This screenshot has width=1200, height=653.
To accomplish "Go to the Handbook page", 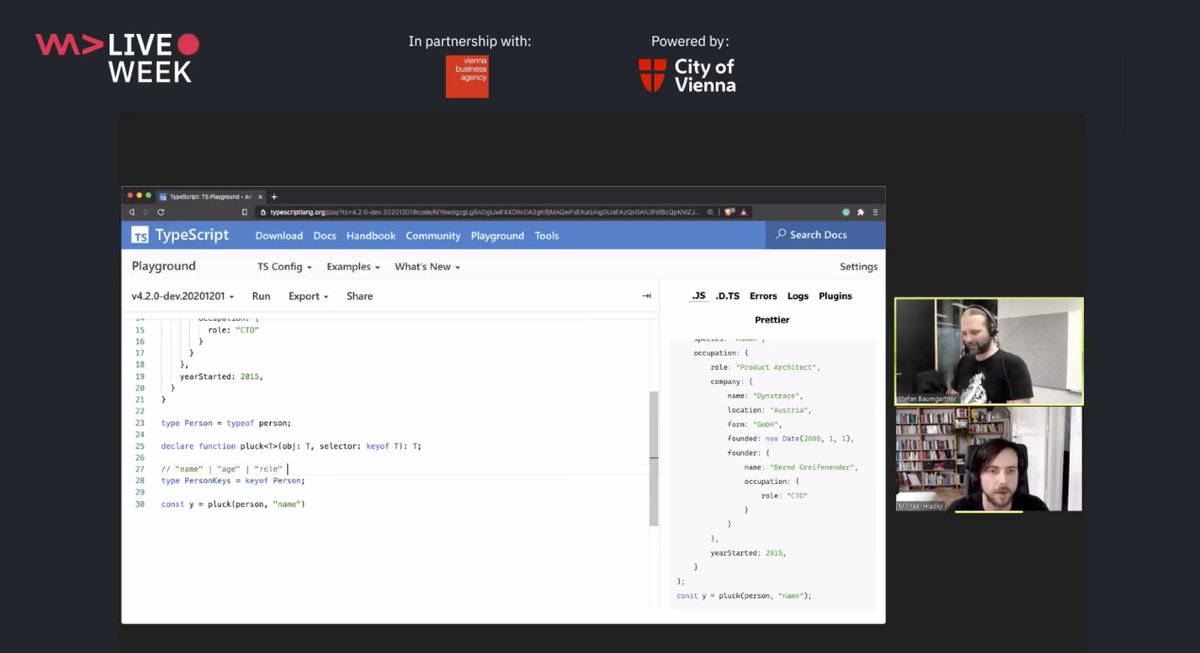I will 371,236.
